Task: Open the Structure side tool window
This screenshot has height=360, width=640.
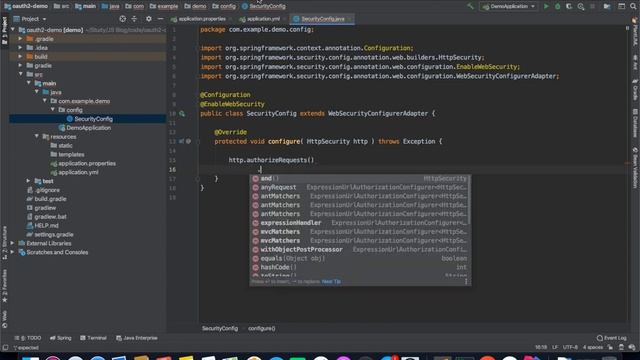Action: point(4,243)
